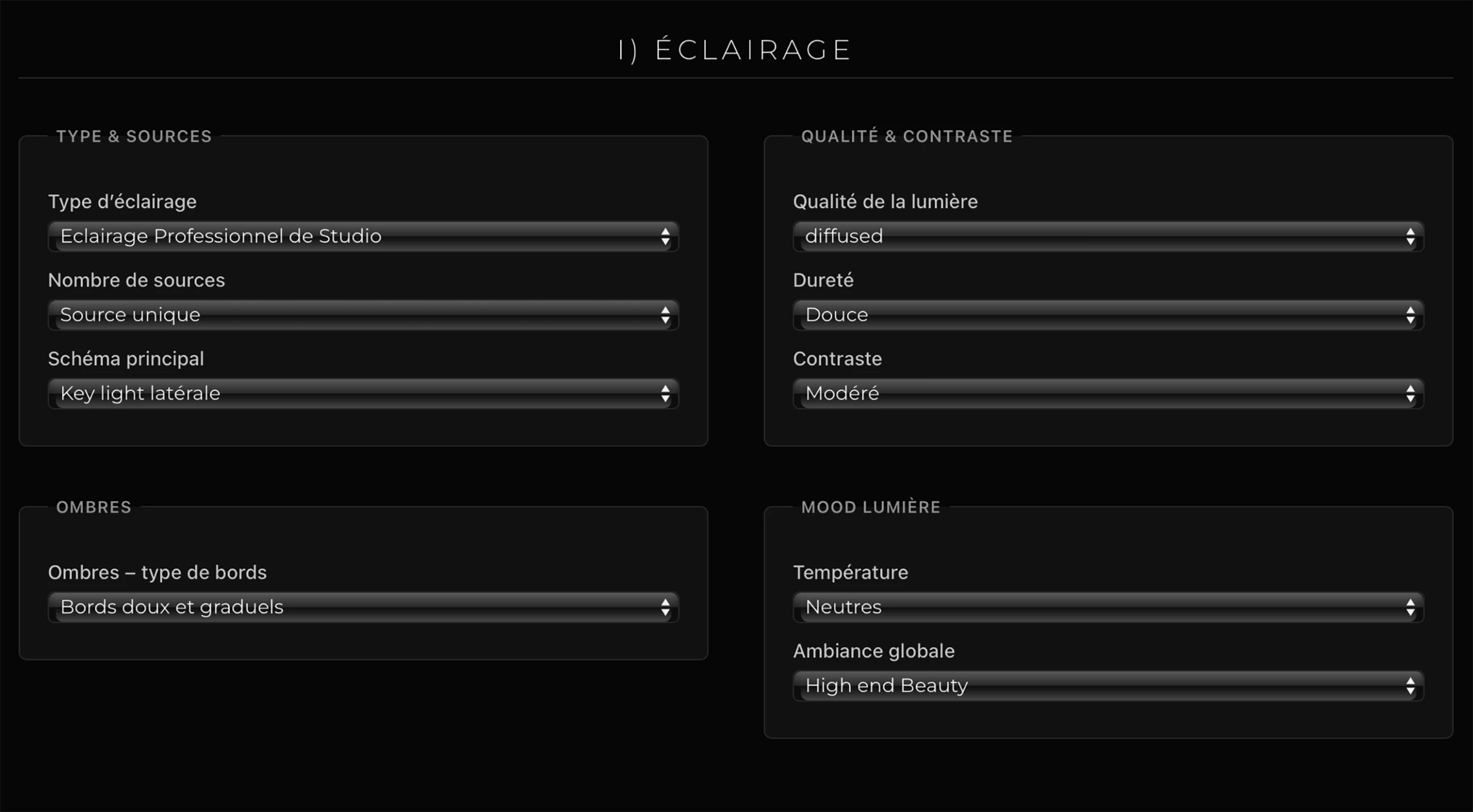Click the up-down arrows next to Neutres
Image resolution: width=1473 pixels, height=812 pixels.
(1410, 607)
